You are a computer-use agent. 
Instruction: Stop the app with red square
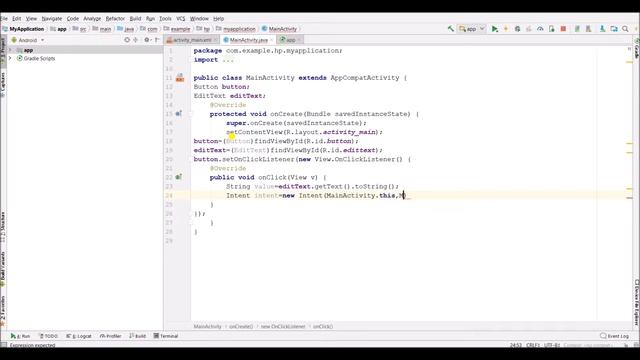[x=563, y=29]
